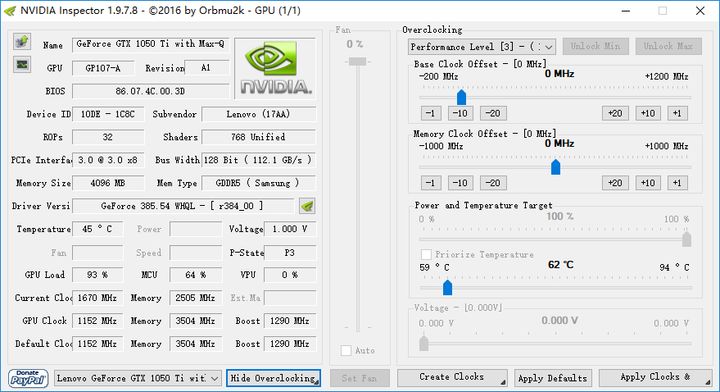
Task: Click the BIOS field 86.07.4C.00.3D
Action: [x=151, y=91]
